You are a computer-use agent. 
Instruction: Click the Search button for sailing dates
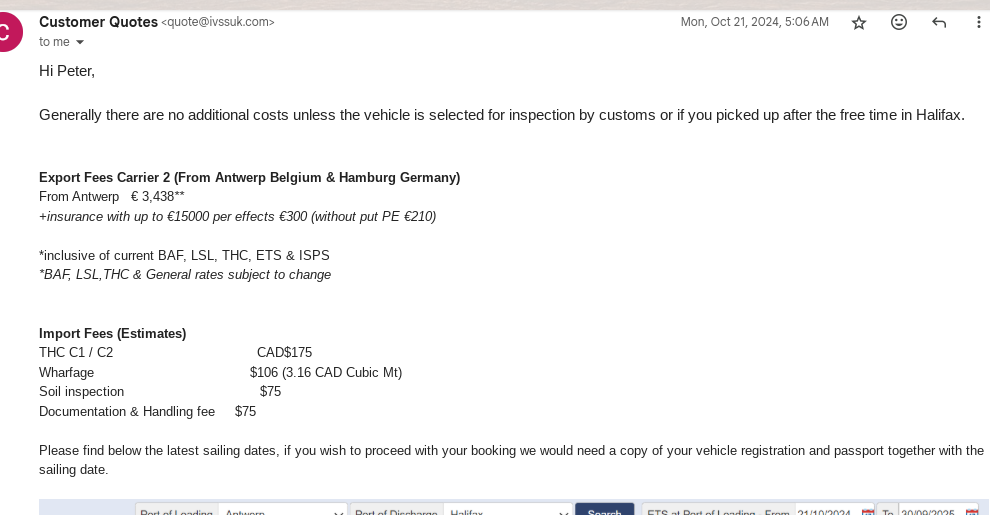click(x=604, y=510)
